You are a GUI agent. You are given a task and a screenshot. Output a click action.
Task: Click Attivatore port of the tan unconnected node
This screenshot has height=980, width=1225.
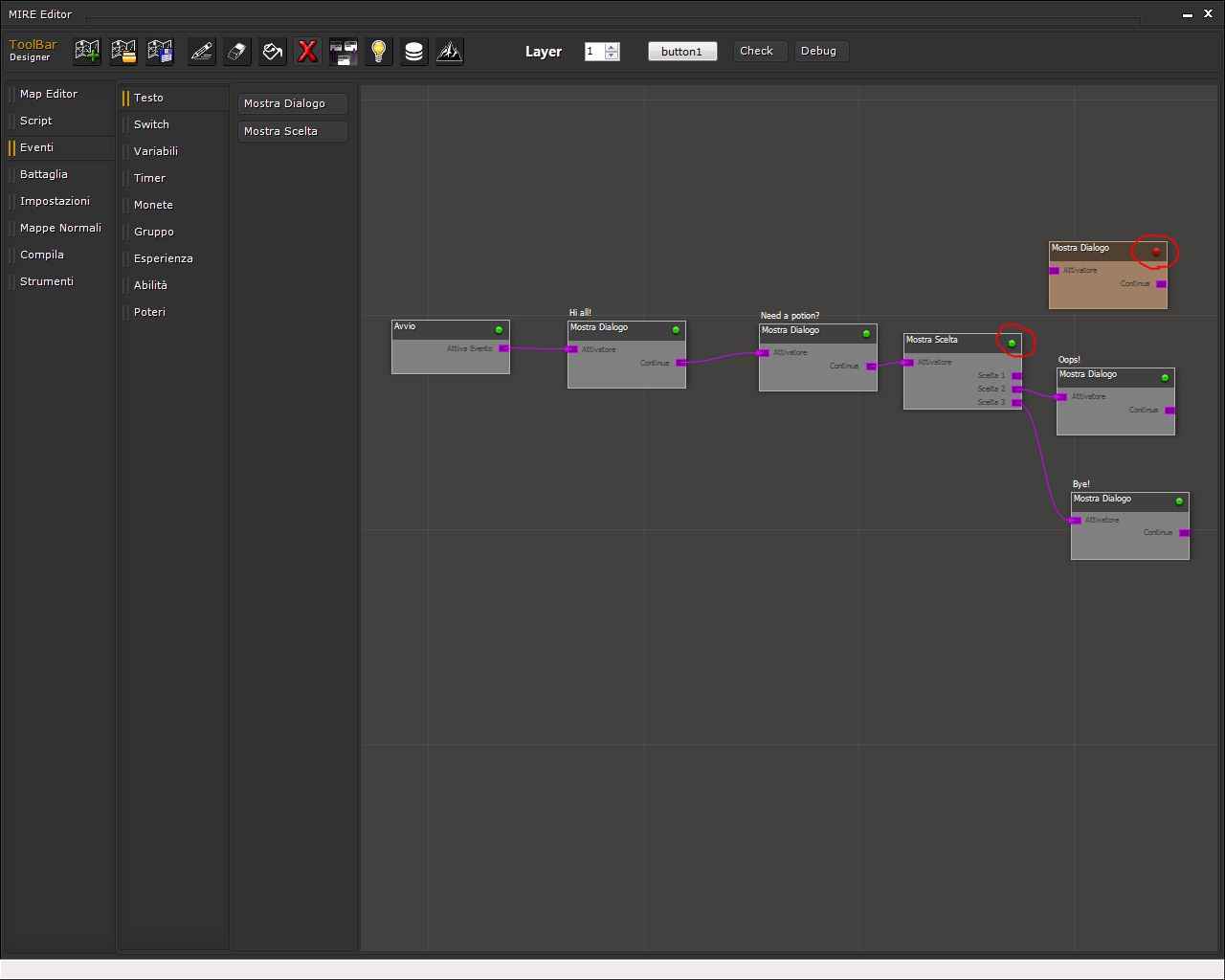1054,270
